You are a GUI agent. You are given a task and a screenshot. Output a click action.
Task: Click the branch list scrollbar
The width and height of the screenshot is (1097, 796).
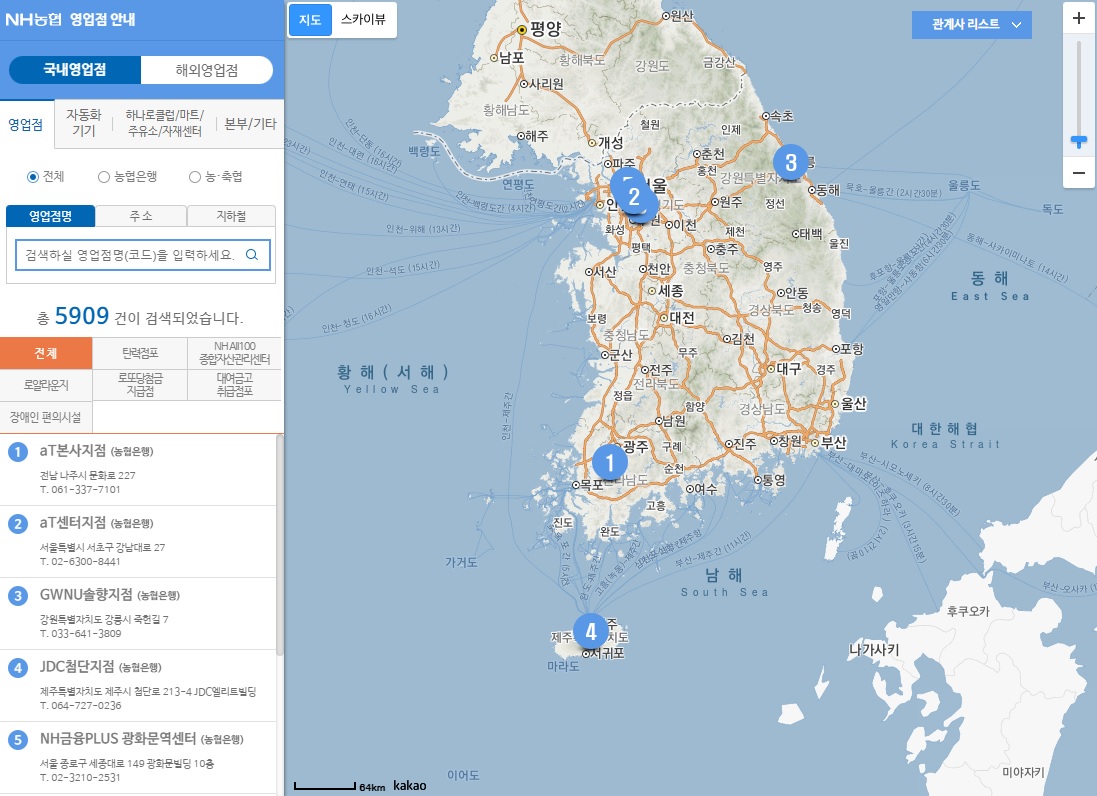[280, 546]
